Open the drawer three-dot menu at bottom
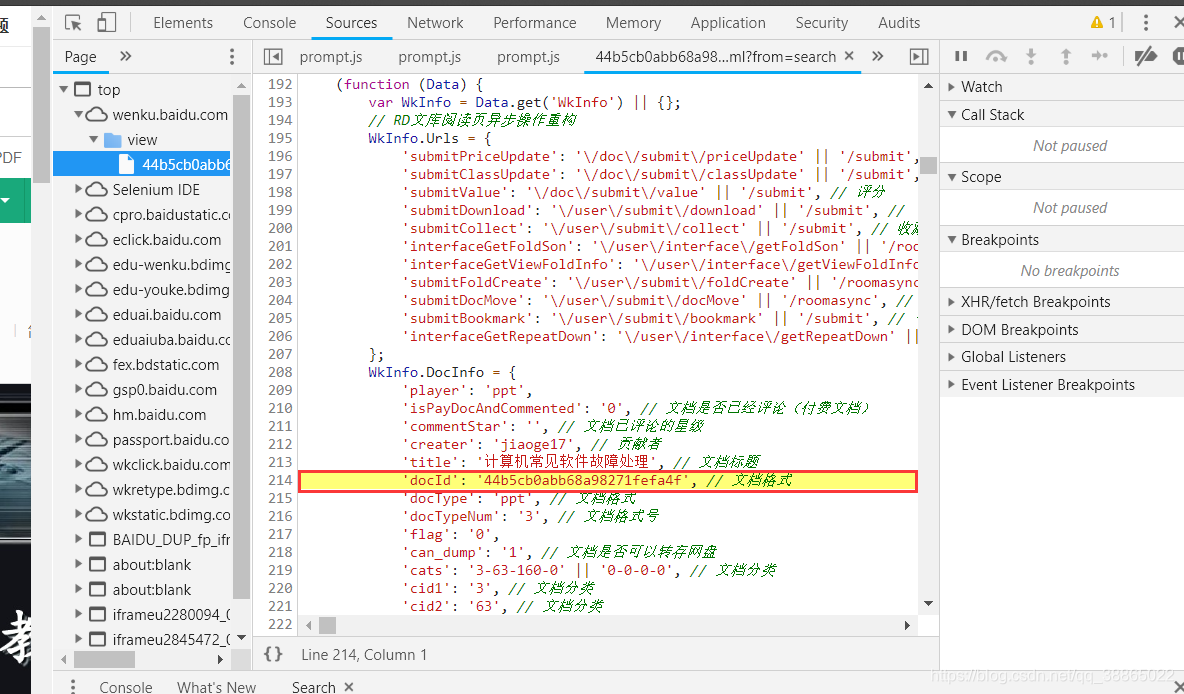 click(x=72, y=686)
